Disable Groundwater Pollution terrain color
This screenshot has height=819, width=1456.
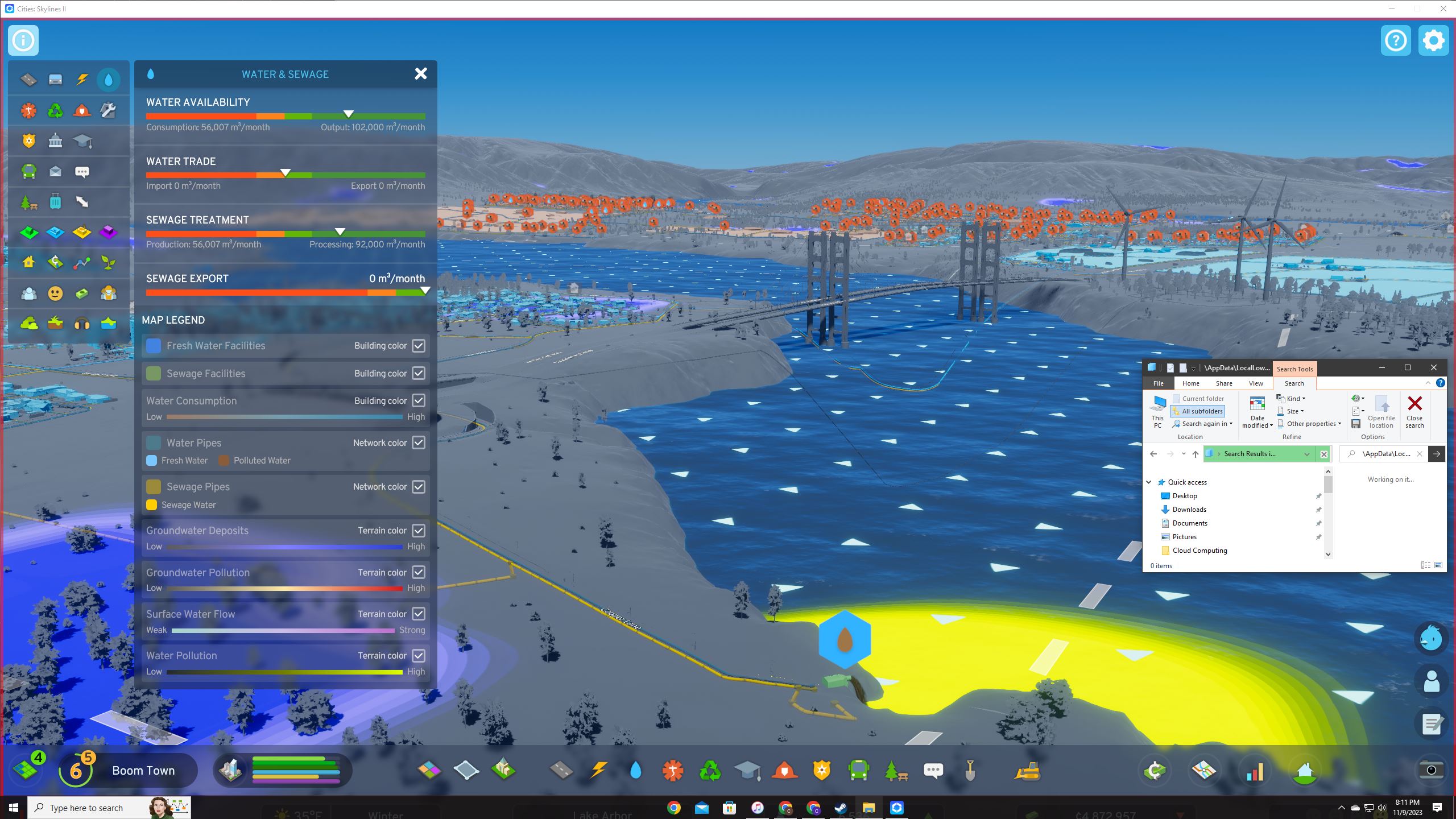click(x=419, y=572)
